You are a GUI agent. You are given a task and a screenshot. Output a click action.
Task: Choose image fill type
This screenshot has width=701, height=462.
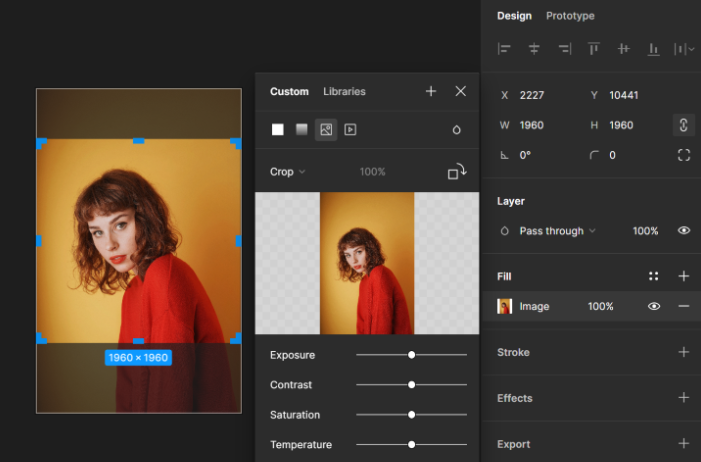[x=326, y=130]
